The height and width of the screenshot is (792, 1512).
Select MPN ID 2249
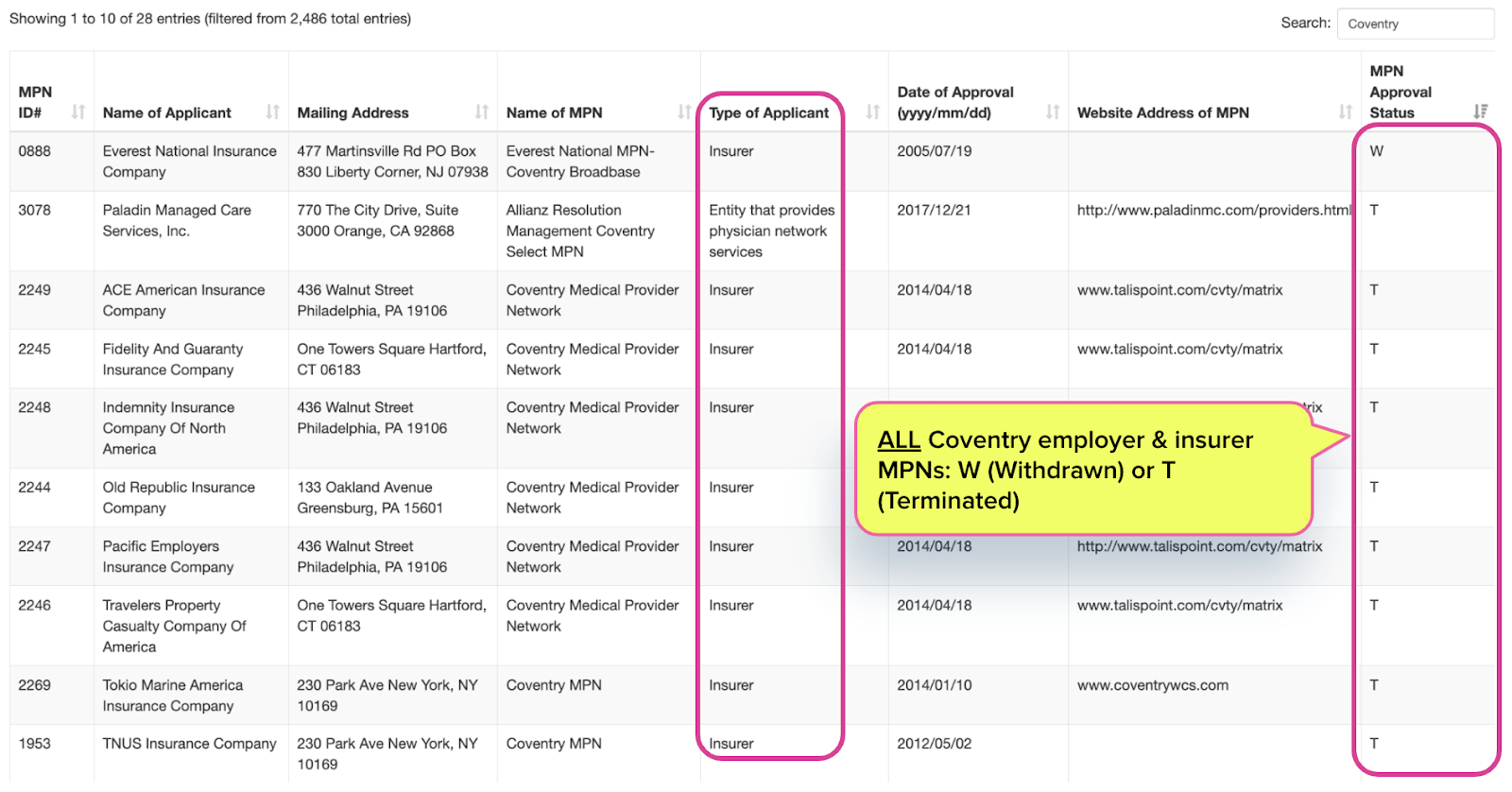[x=35, y=290]
